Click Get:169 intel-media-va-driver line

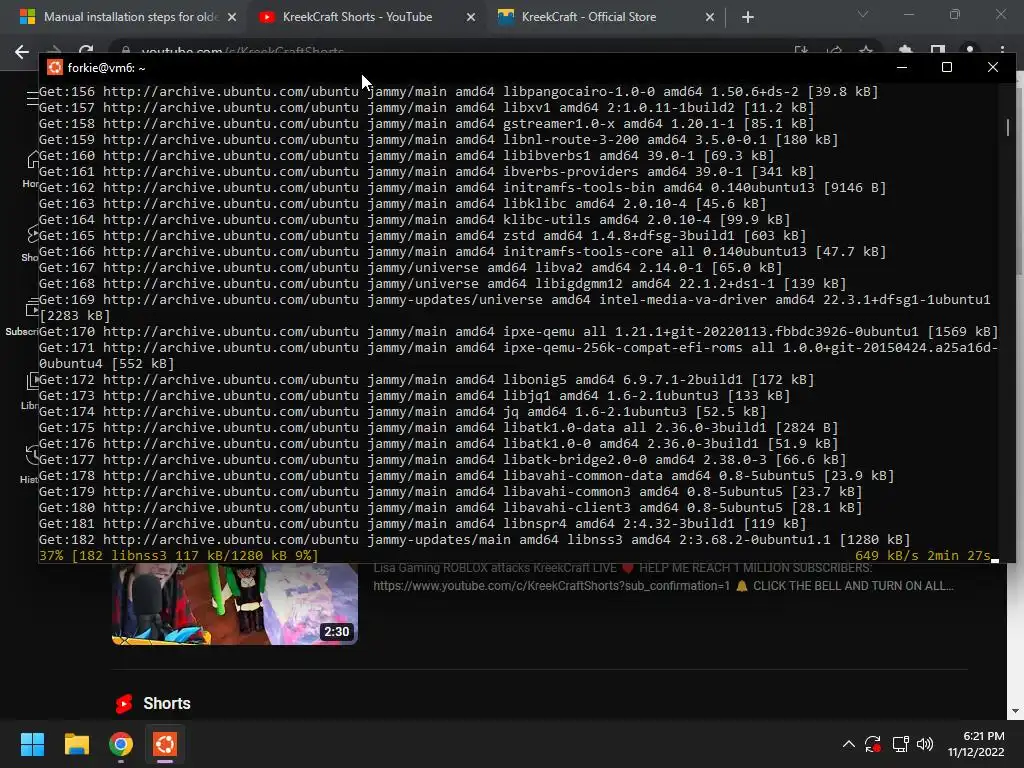[x=515, y=308]
